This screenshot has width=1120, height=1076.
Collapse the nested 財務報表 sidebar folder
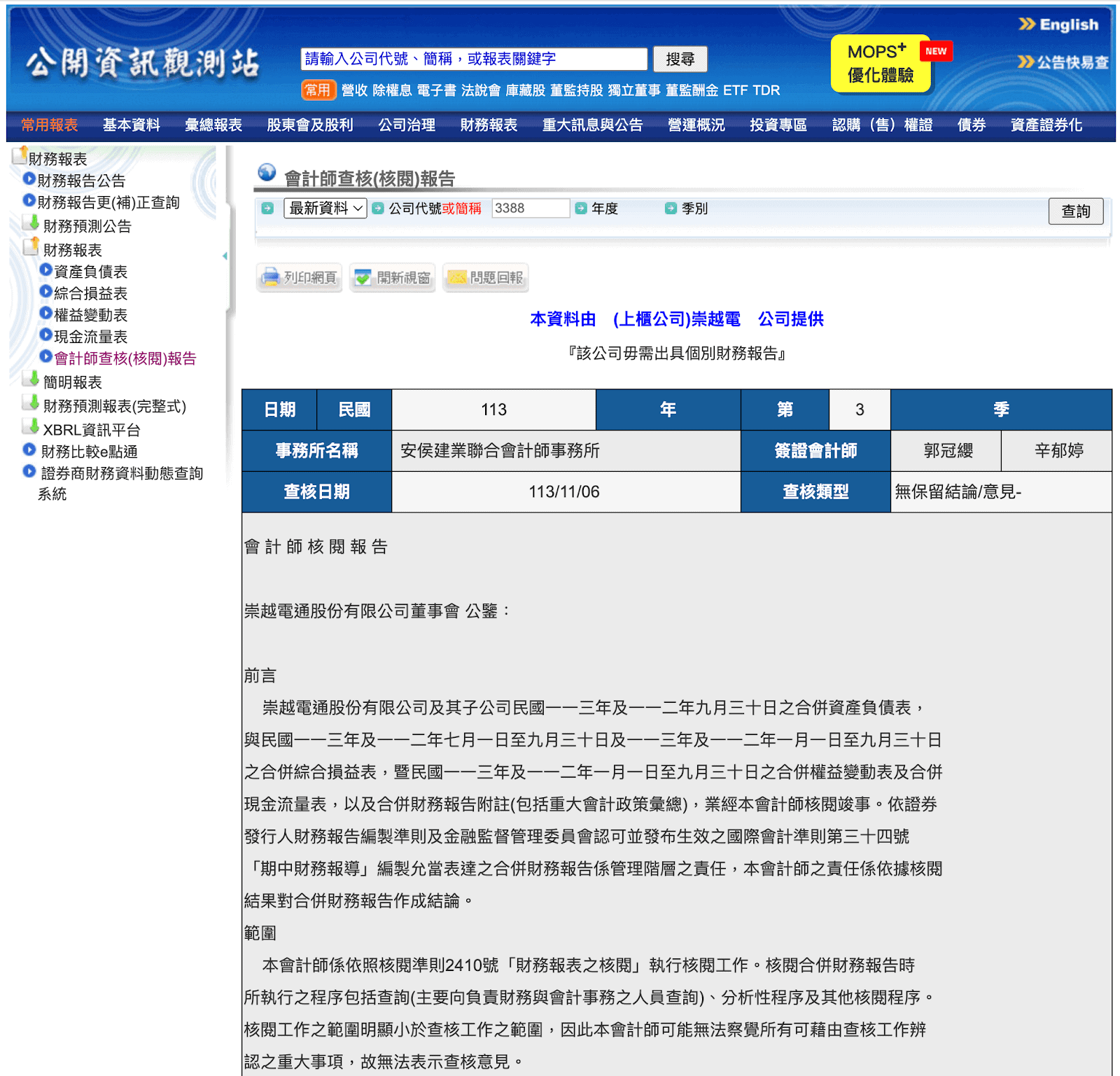[x=31, y=246]
